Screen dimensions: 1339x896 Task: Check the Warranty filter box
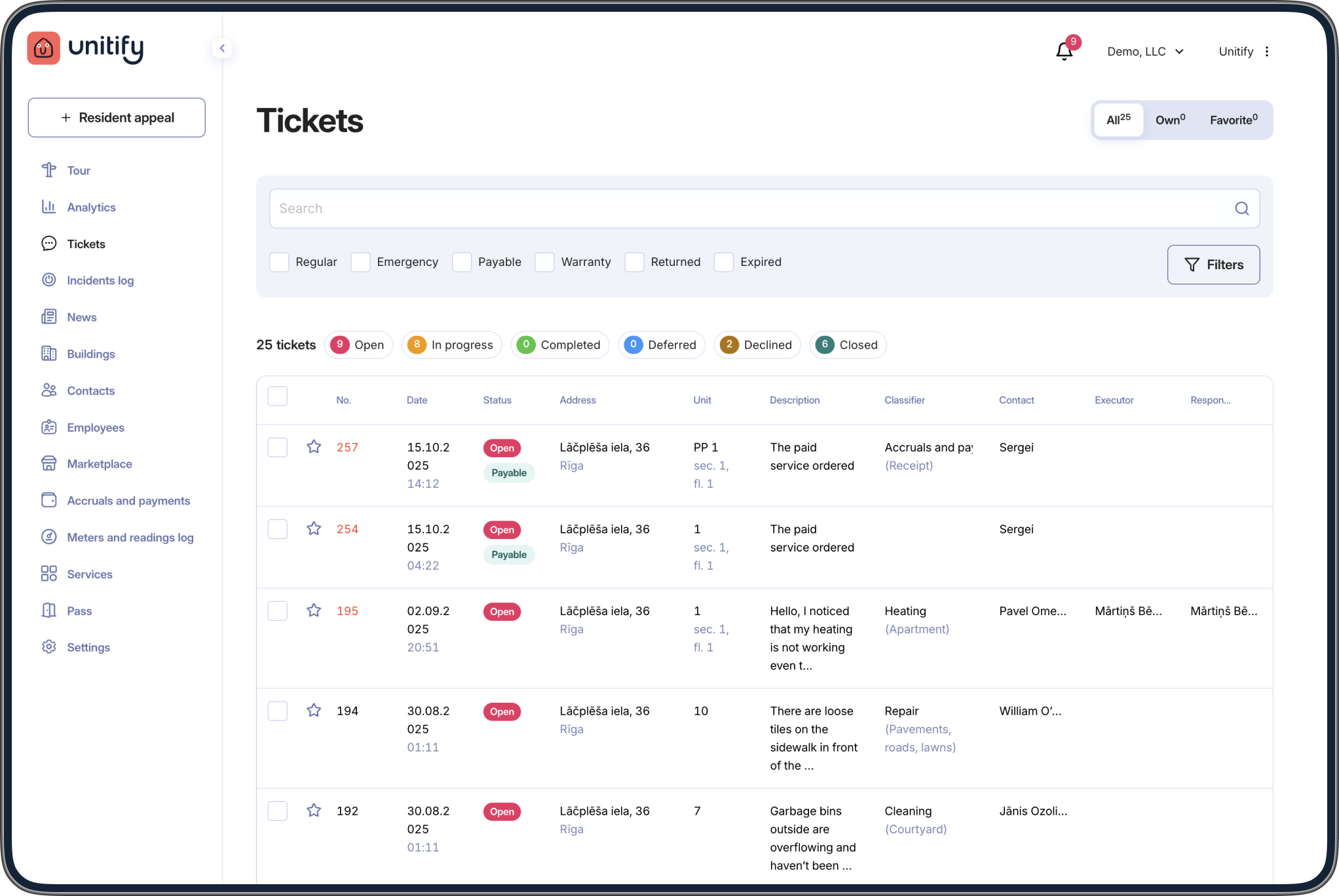click(x=544, y=262)
